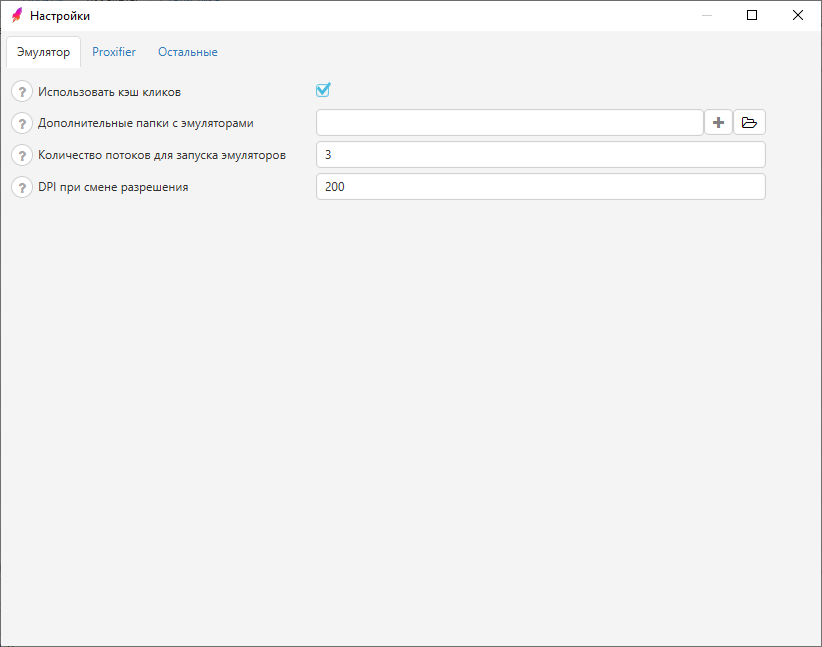Browse folders using open-folder icon
Viewport: 822px width, 647px height.
[749, 123]
